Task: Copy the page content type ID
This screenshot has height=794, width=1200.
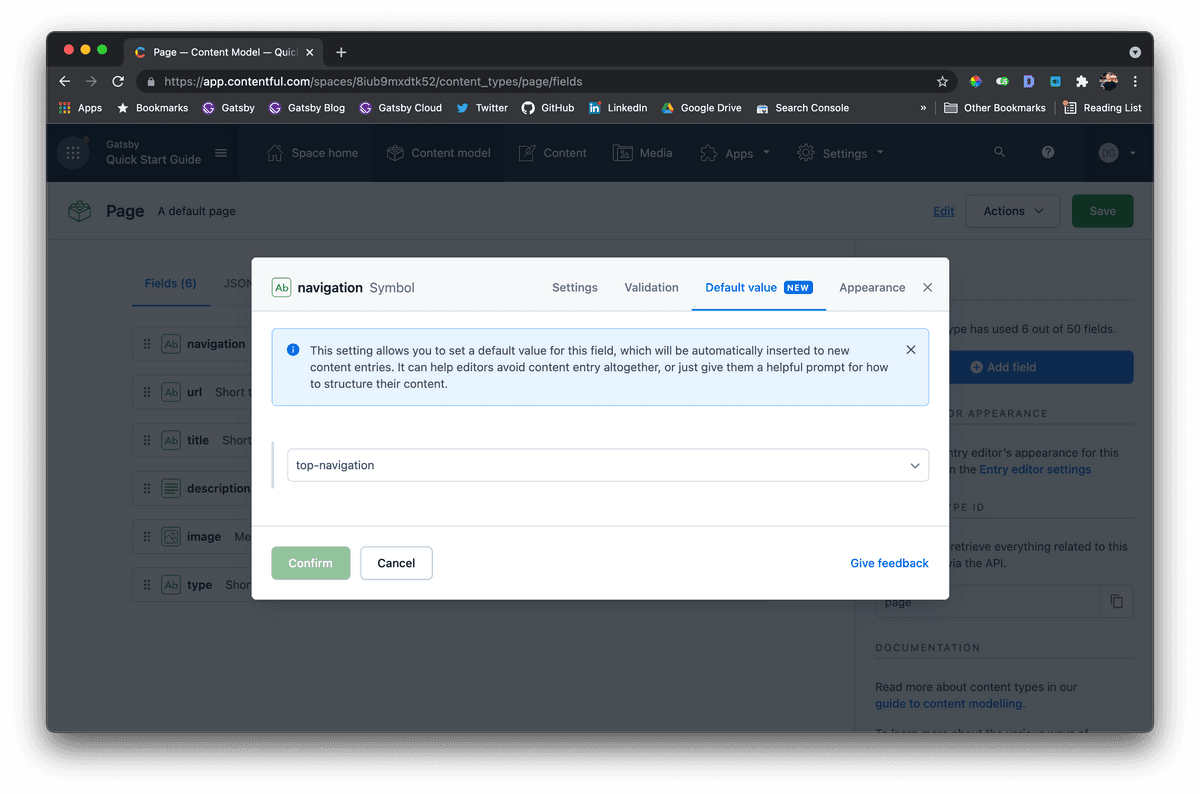Action: coord(1117,600)
